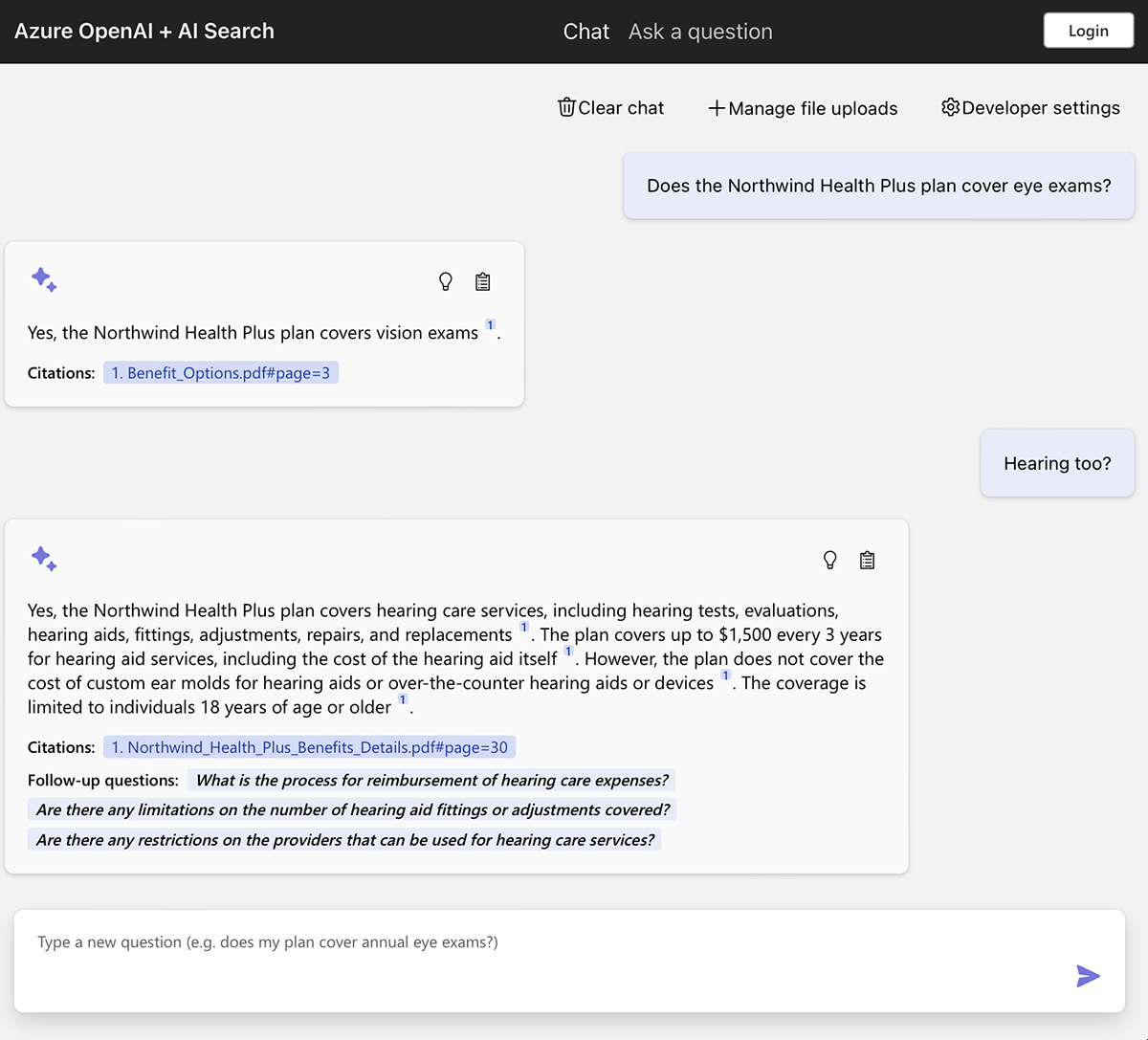Show supporting content for the hearing coverage answer
The height and width of the screenshot is (1040, 1148).
pyautogui.click(x=867, y=560)
